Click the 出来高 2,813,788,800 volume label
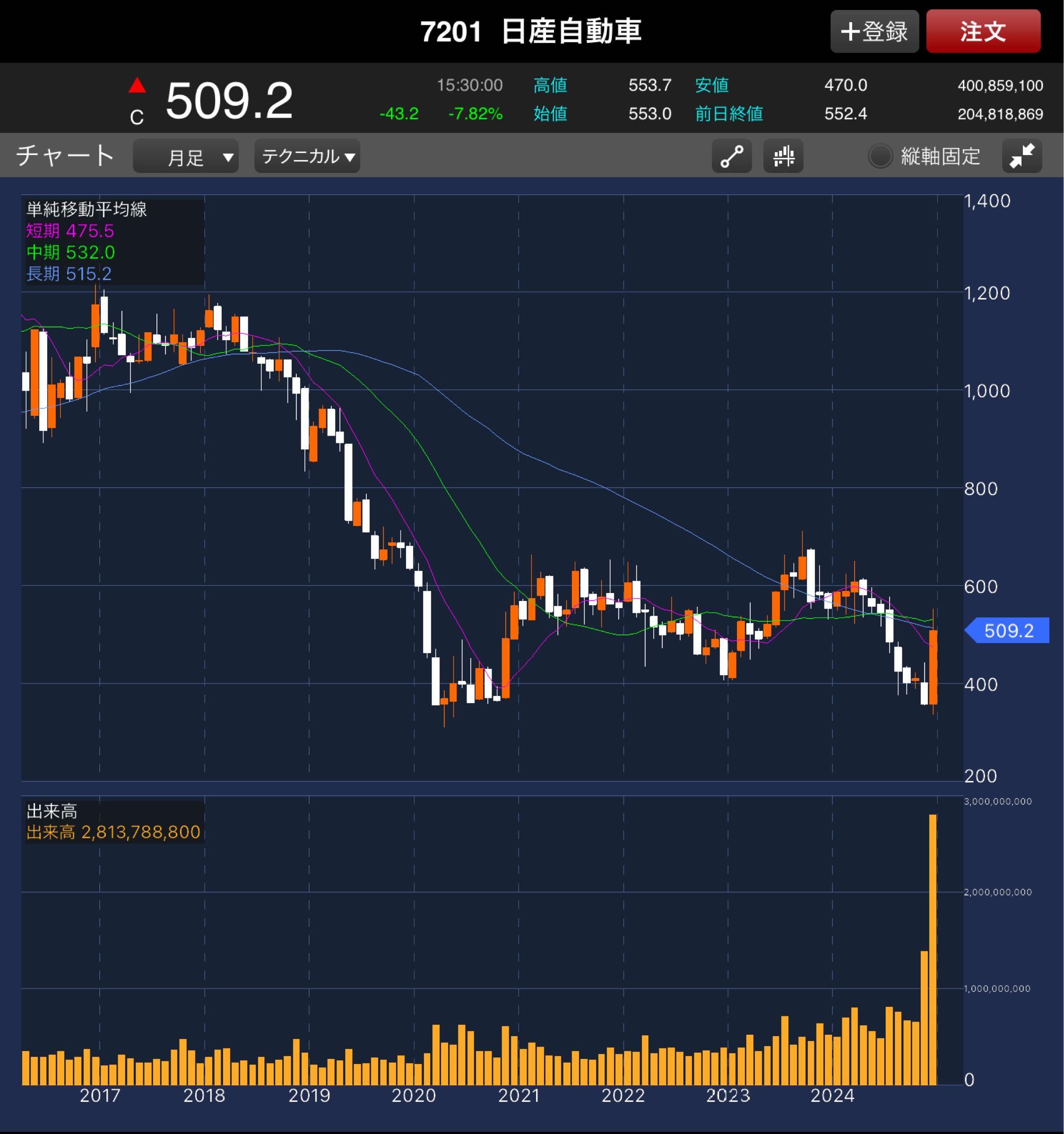1064x1134 pixels. pos(113,832)
